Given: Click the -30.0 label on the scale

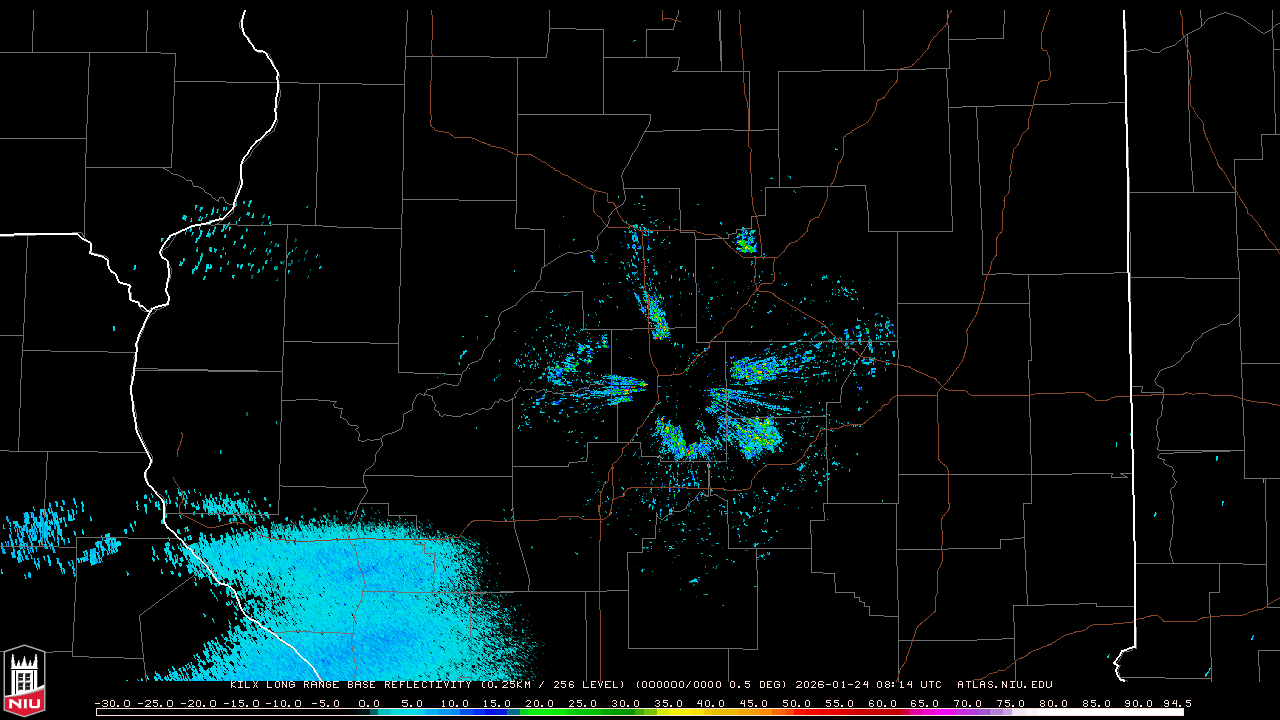Looking at the screenshot, I should 111,703.
